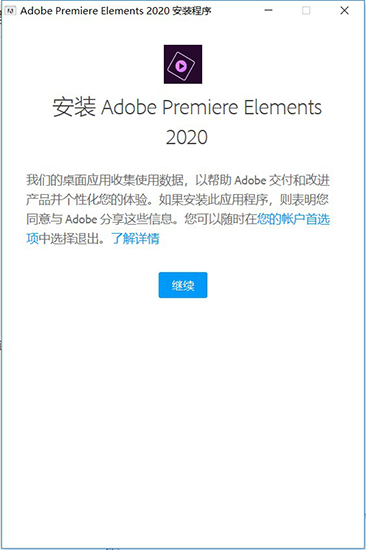Close the Premiere Elements 2020 installer
This screenshot has height=550, width=366.
coord(345,11)
